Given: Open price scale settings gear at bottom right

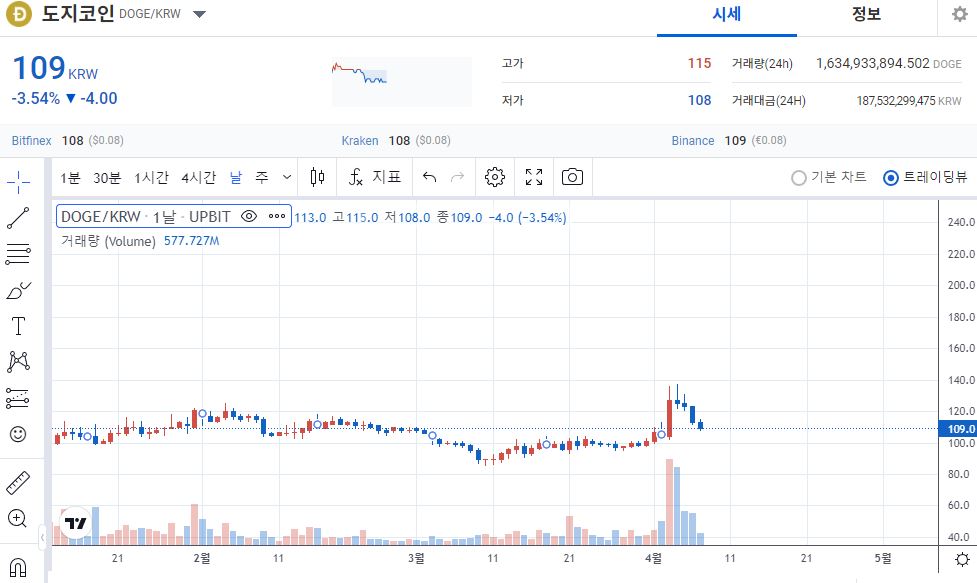Looking at the screenshot, I should [962, 559].
